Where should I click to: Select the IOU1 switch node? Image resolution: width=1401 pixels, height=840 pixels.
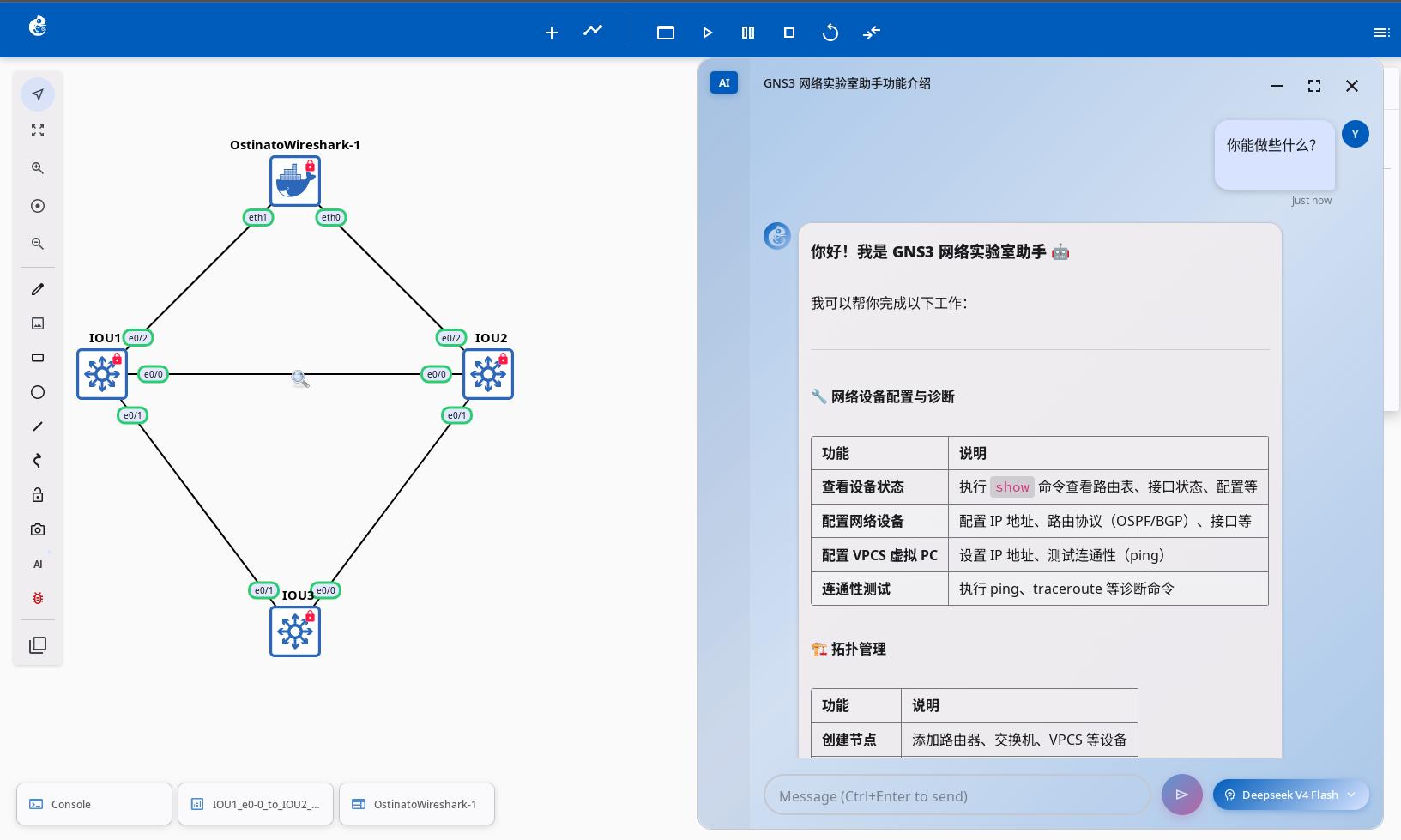click(x=102, y=374)
